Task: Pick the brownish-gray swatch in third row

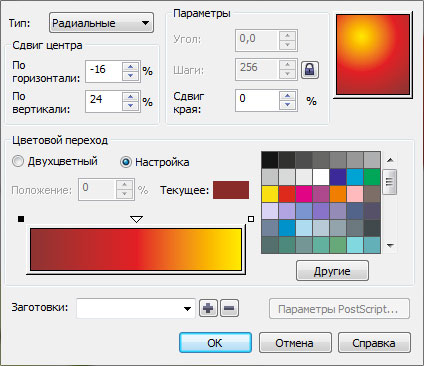Action: click(x=372, y=194)
